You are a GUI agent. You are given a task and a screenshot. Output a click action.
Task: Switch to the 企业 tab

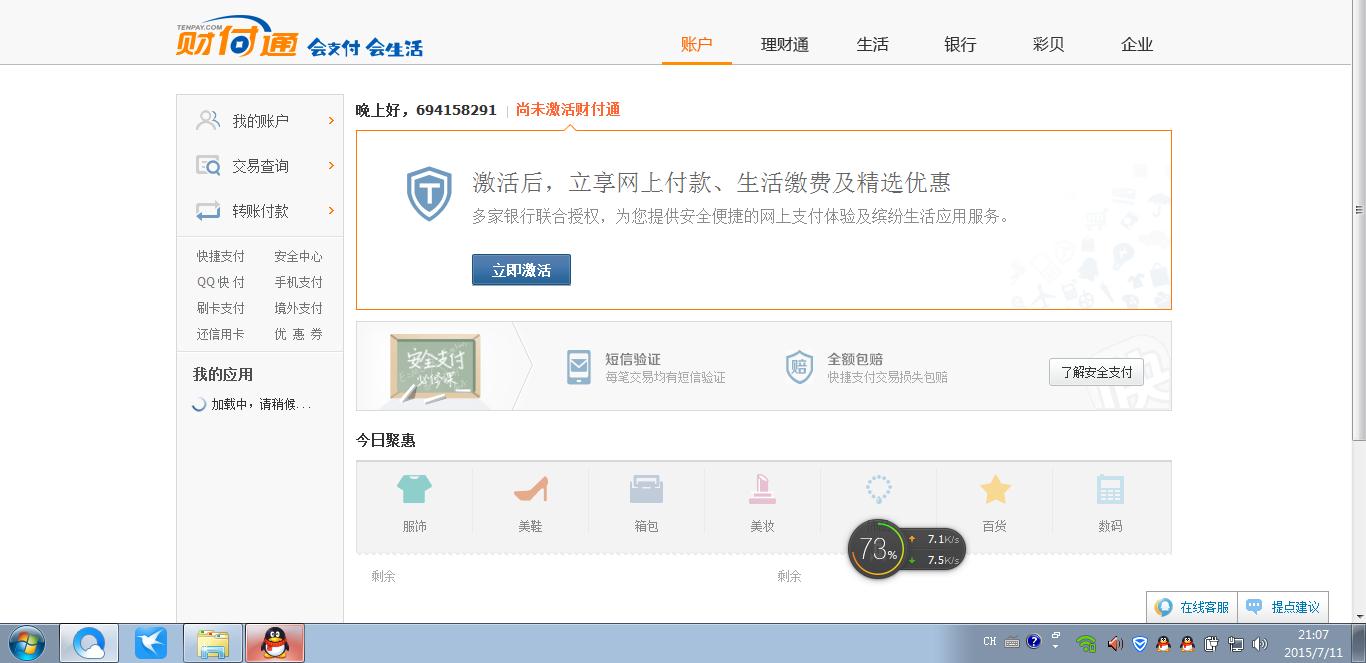(1137, 44)
